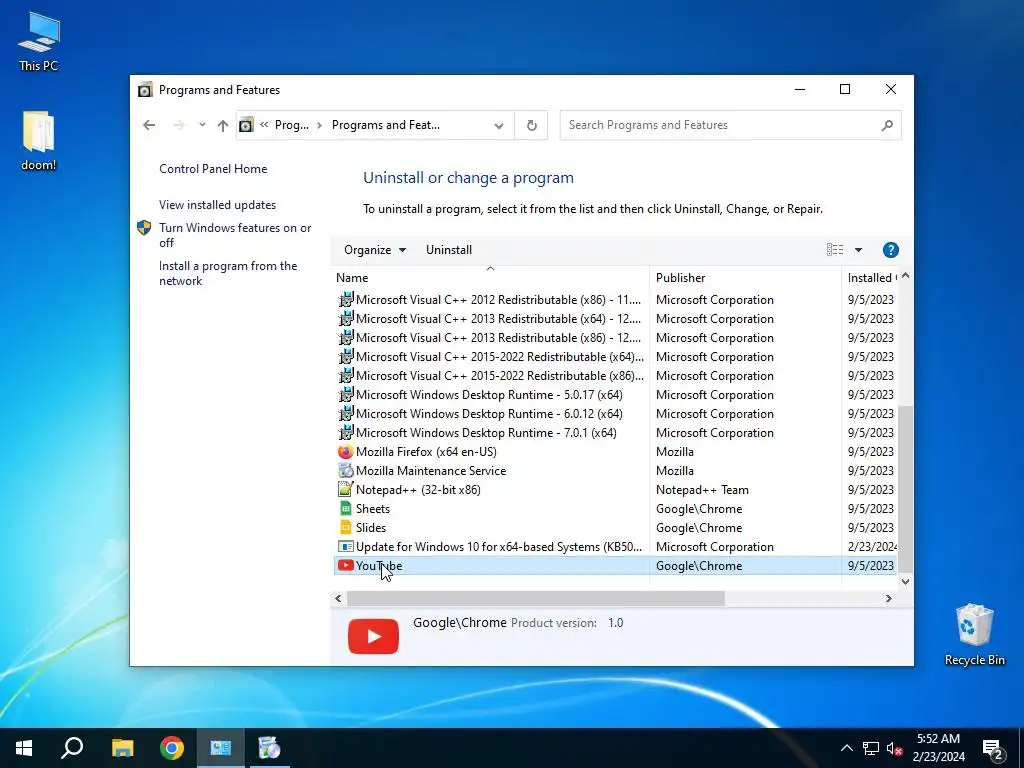Image resolution: width=1024 pixels, height=768 pixels.
Task: Click the horizontal scrollbar thumb
Action: point(536,598)
